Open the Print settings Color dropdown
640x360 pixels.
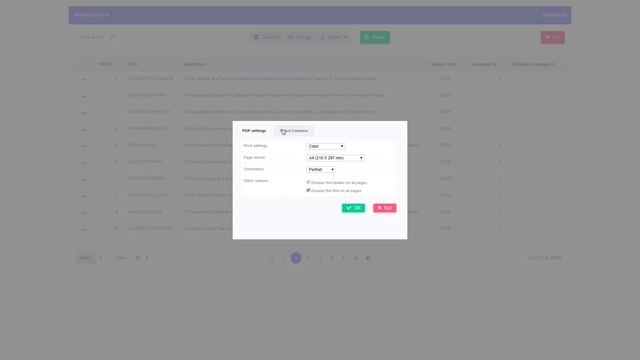325,146
